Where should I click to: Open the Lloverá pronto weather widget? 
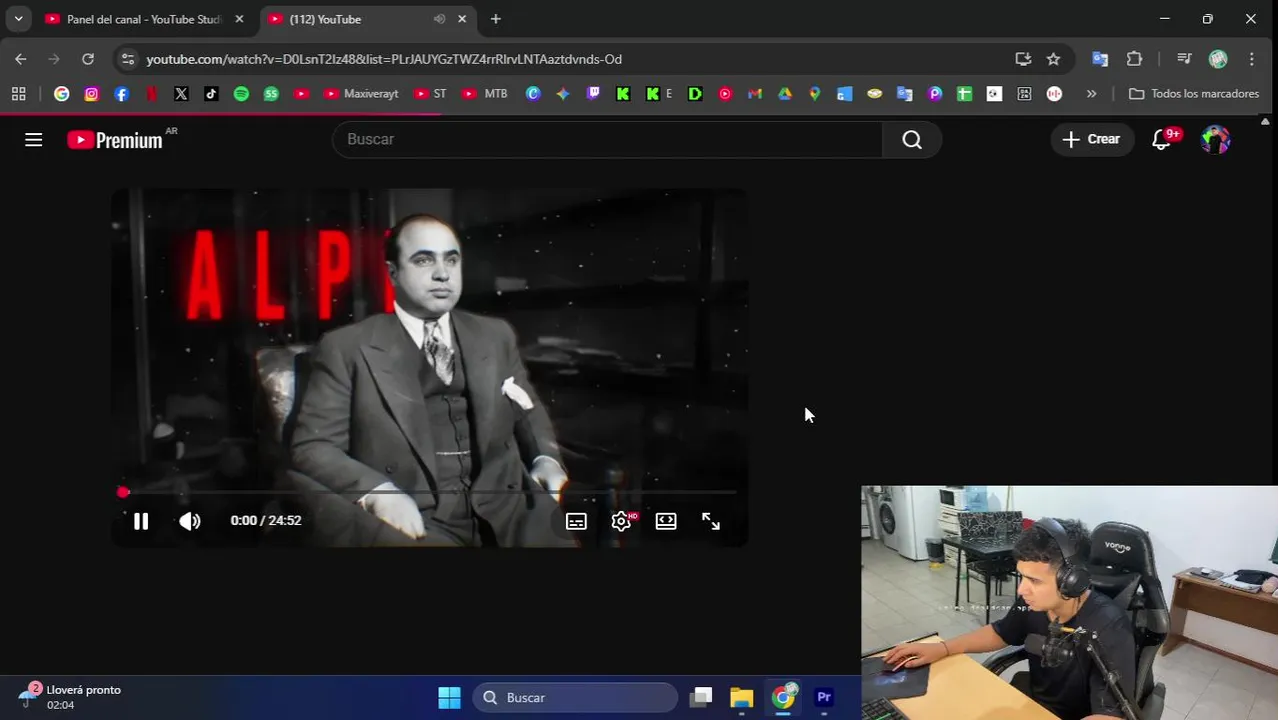70,697
